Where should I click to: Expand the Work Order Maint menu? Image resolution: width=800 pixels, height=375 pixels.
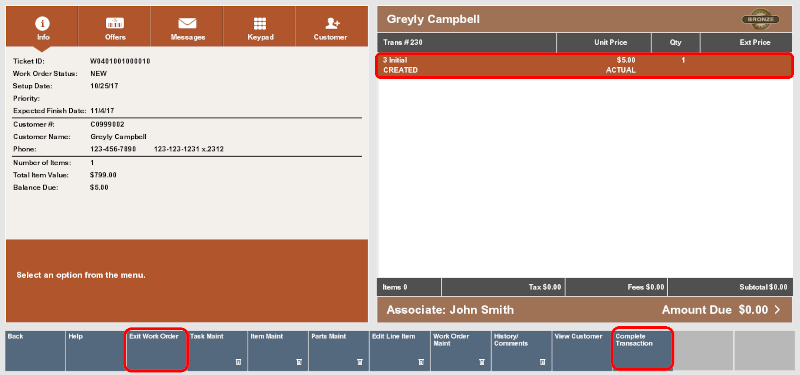[460, 351]
